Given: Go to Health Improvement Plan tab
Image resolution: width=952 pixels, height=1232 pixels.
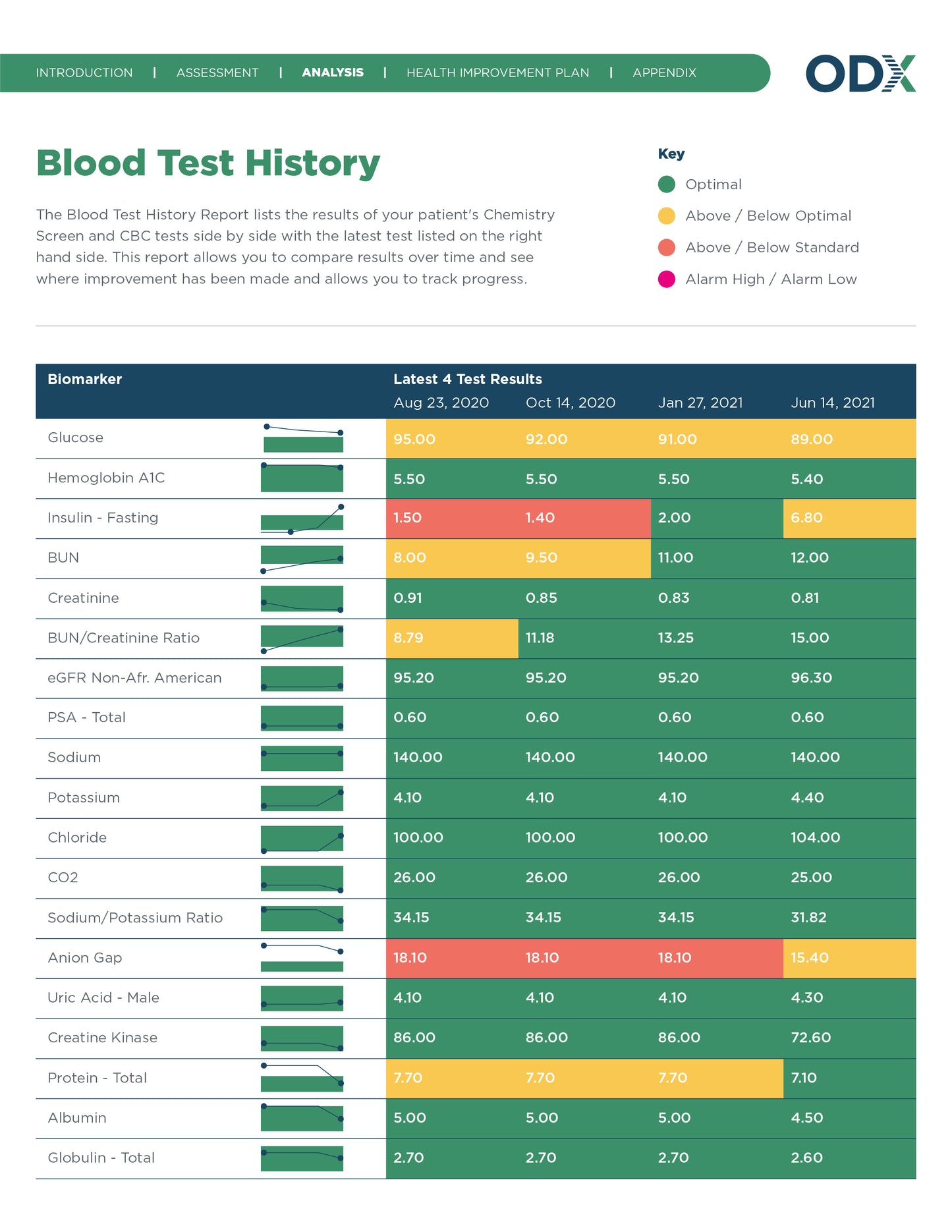Looking at the screenshot, I should click(x=497, y=73).
